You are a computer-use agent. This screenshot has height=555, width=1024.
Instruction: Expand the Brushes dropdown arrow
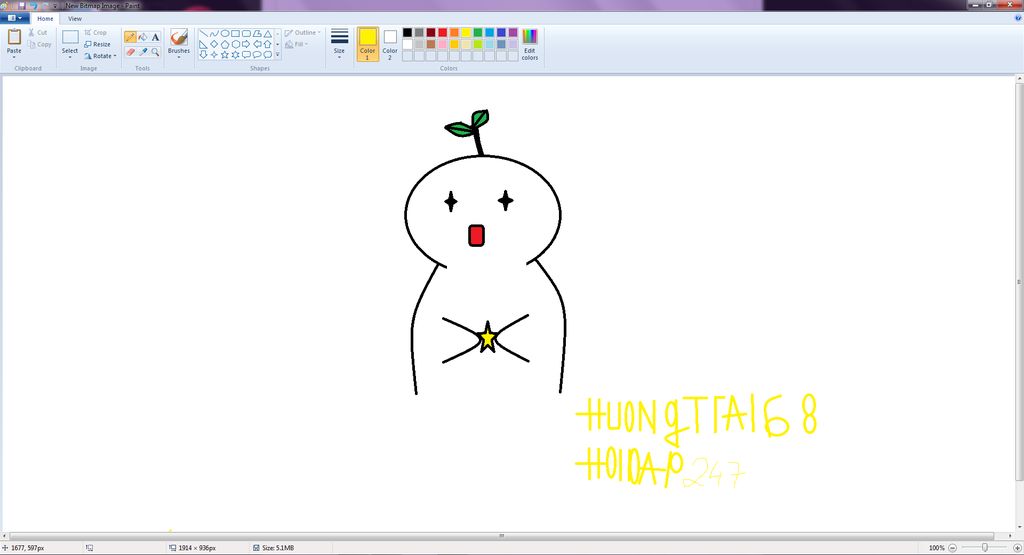point(179,56)
